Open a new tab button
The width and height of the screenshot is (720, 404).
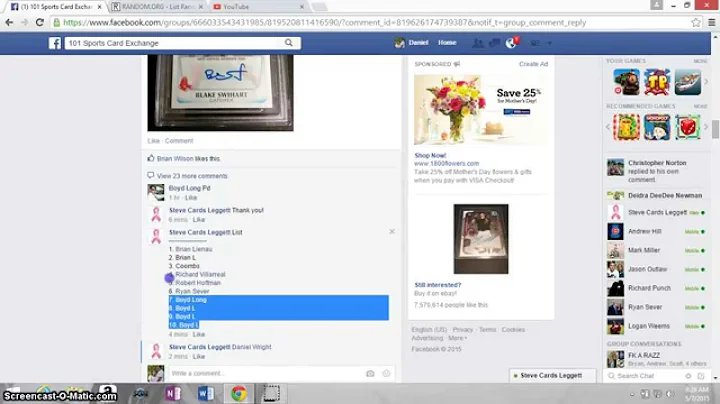pyautogui.click(x=320, y=6)
